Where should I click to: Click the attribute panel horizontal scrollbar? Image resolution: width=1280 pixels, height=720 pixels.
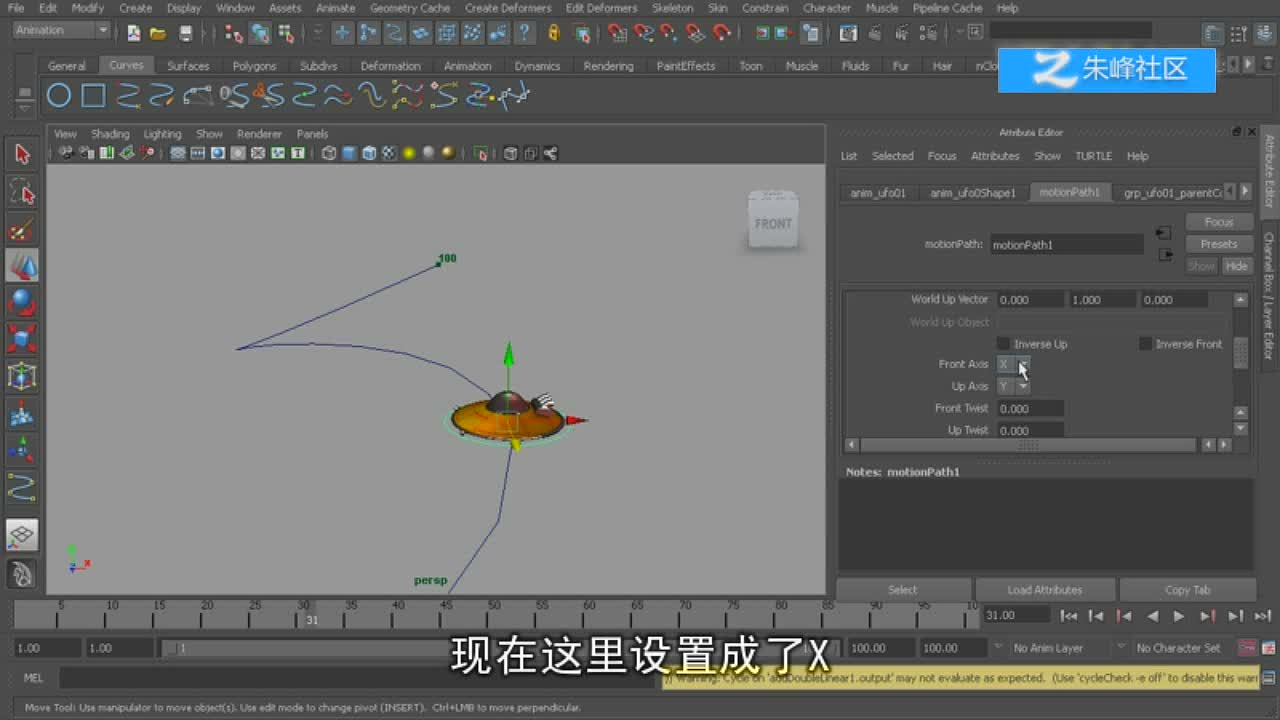[1029, 445]
